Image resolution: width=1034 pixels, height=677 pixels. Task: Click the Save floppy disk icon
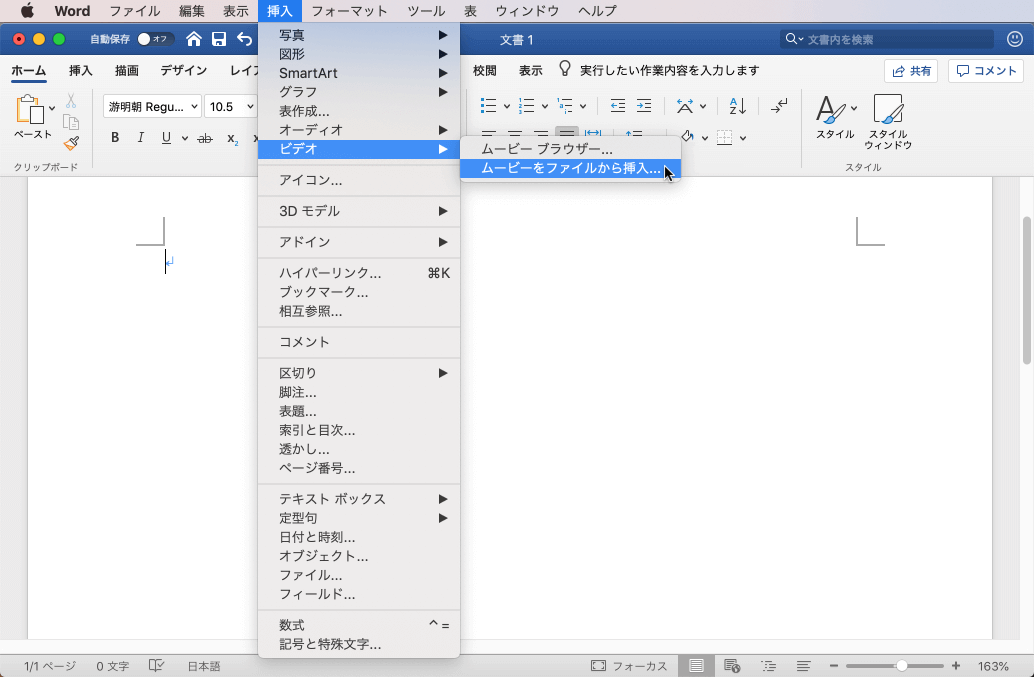pos(219,40)
